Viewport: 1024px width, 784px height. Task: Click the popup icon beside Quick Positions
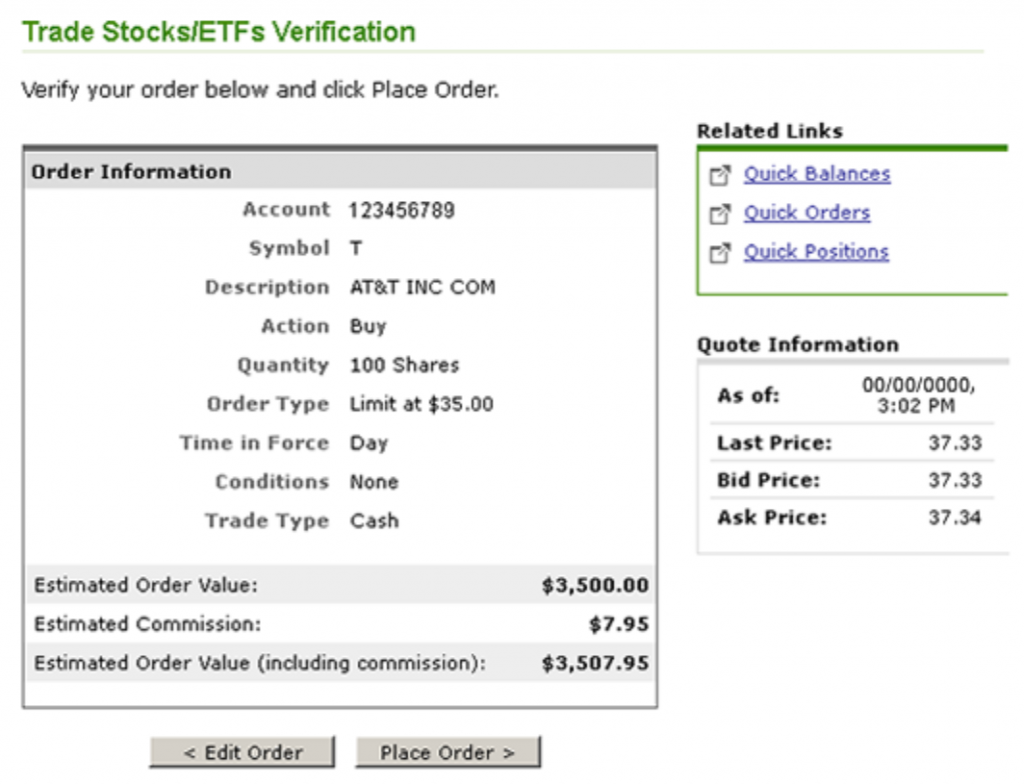point(720,251)
